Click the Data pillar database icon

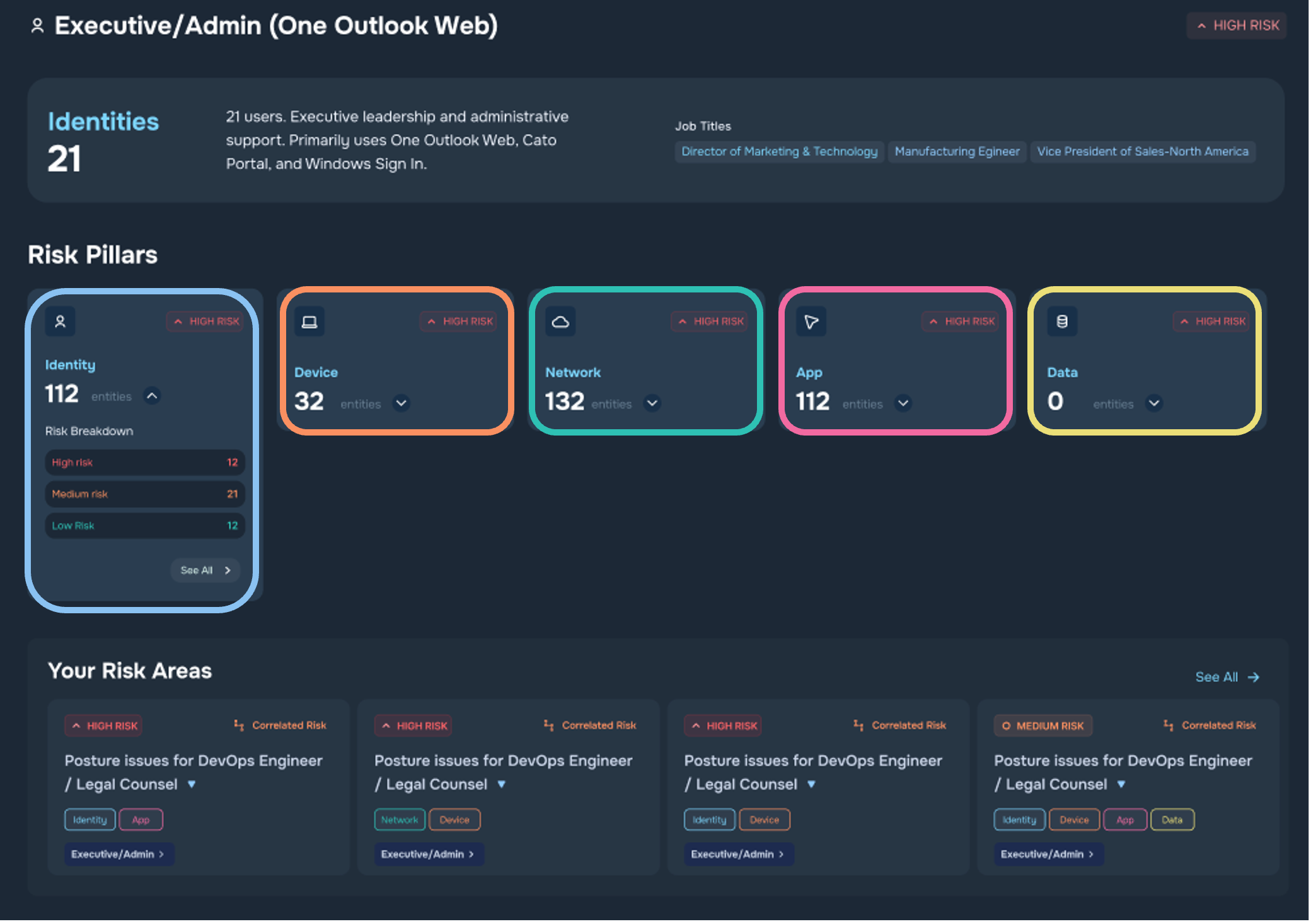coord(1062,321)
